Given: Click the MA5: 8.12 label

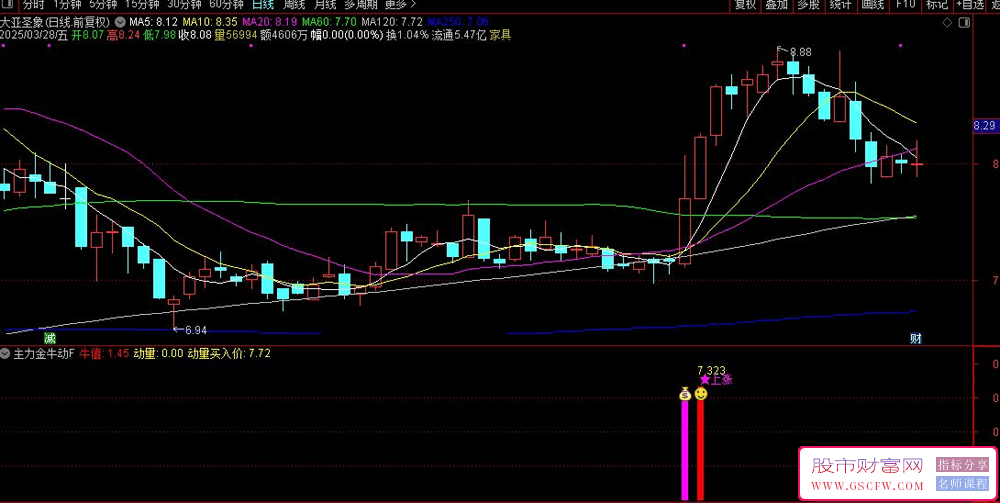Looking at the screenshot, I should (x=153, y=22).
